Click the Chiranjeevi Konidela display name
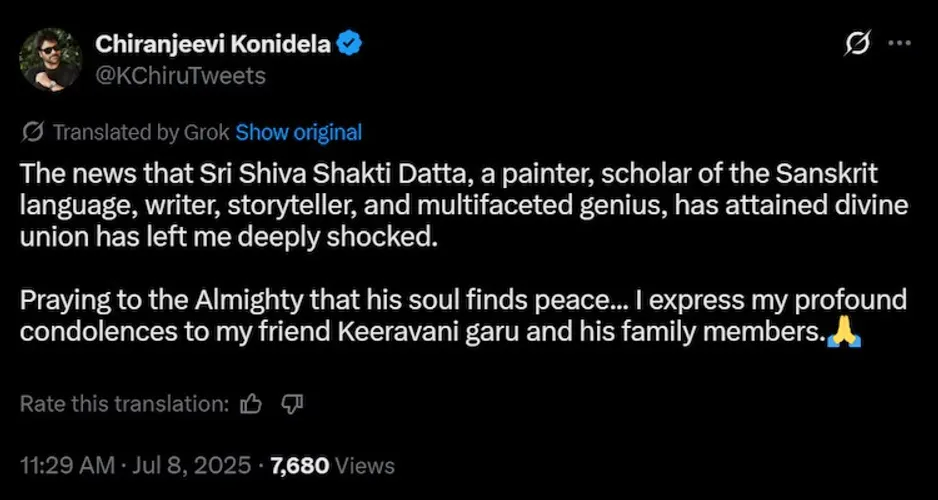The image size is (938, 500). (212, 44)
